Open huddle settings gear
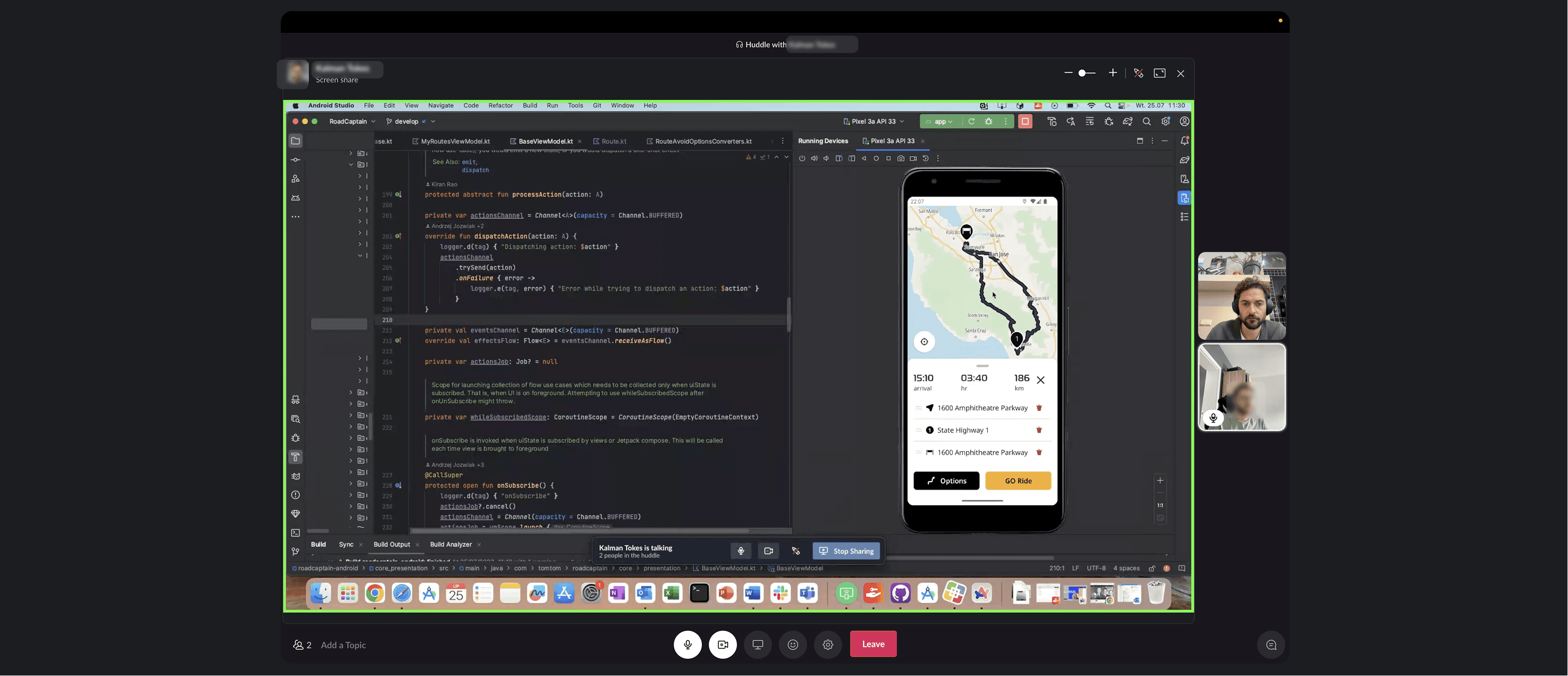The width and height of the screenshot is (1568, 676). [x=827, y=644]
